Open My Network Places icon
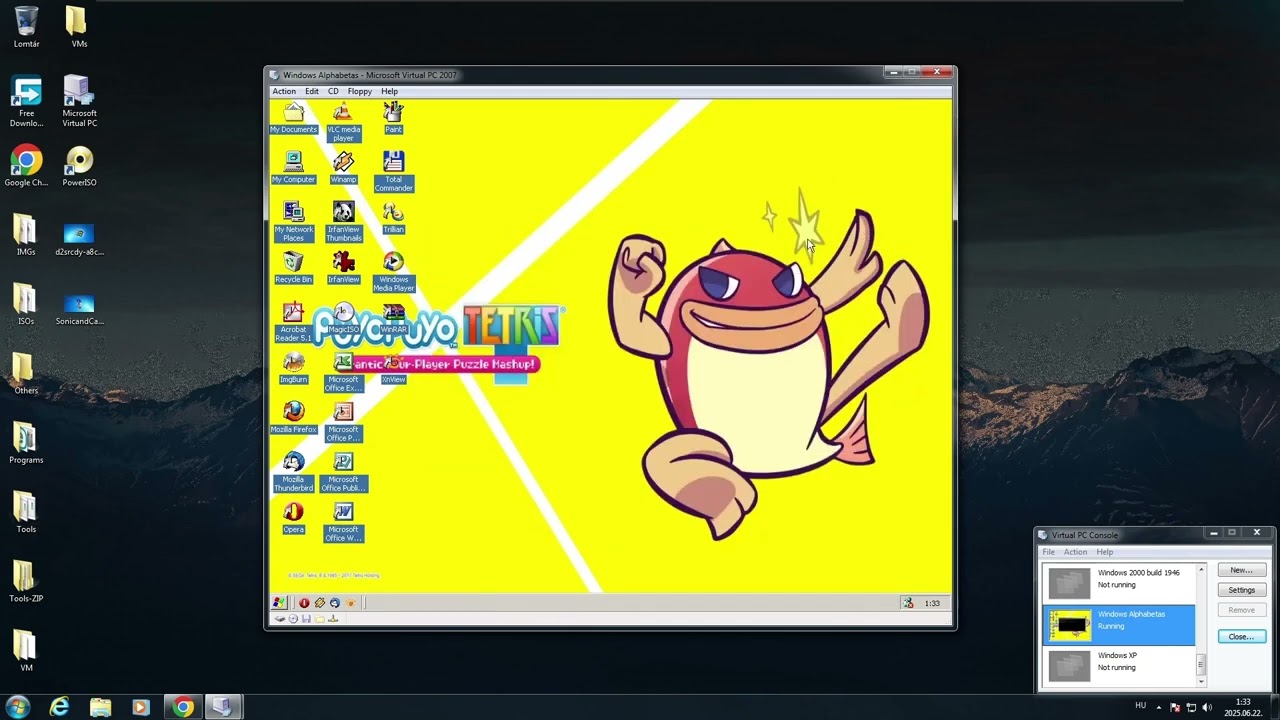Image resolution: width=1280 pixels, height=720 pixels. click(293, 222)
